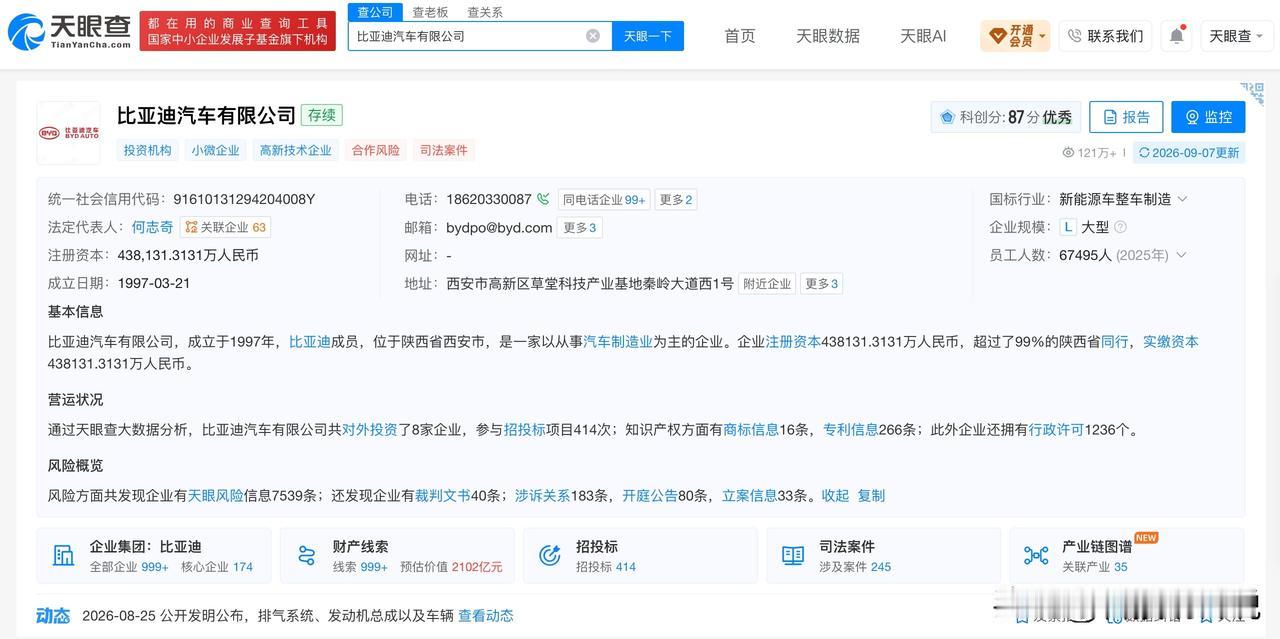Clear the search field with the X icon

click(x=593, y=36)
